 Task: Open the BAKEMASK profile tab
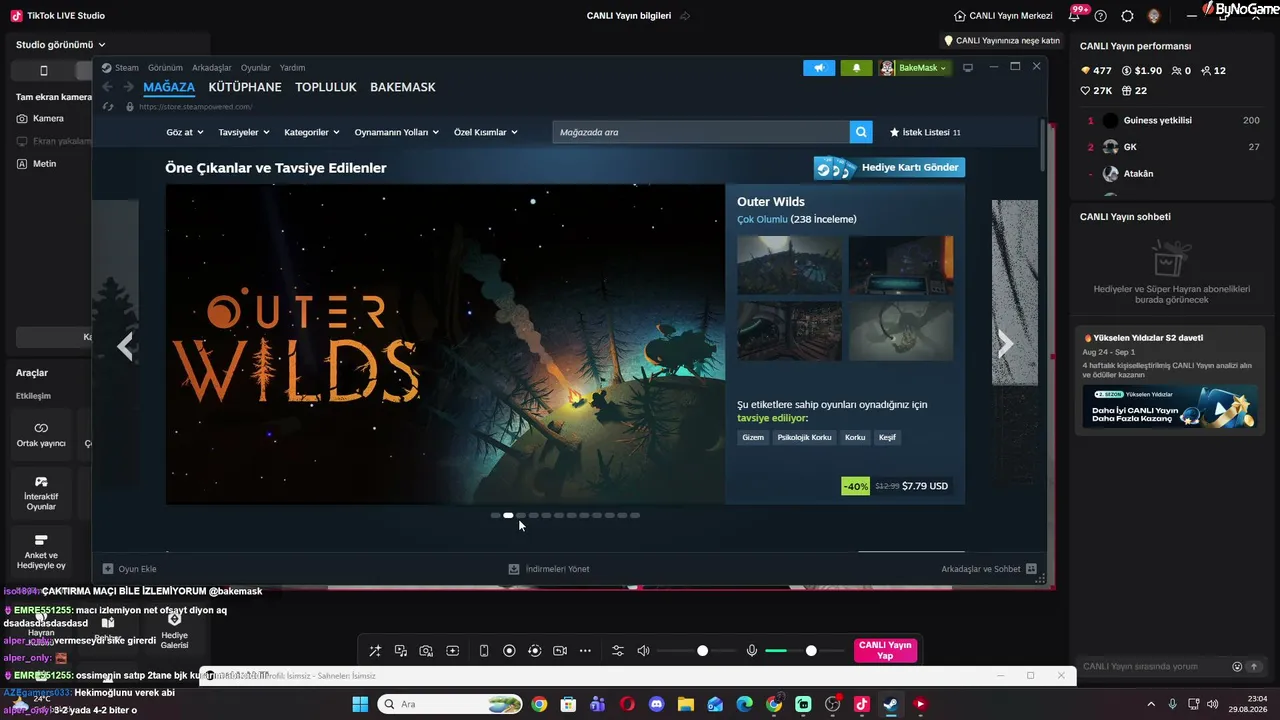403,87
